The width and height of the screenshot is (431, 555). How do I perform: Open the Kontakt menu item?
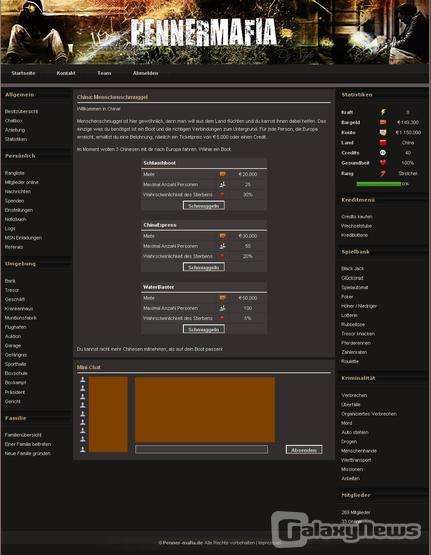click(x=66, y=73)
